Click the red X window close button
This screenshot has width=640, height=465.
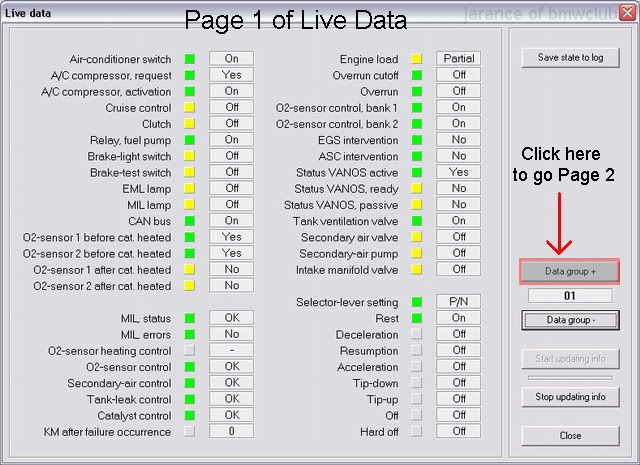[628, 13]
